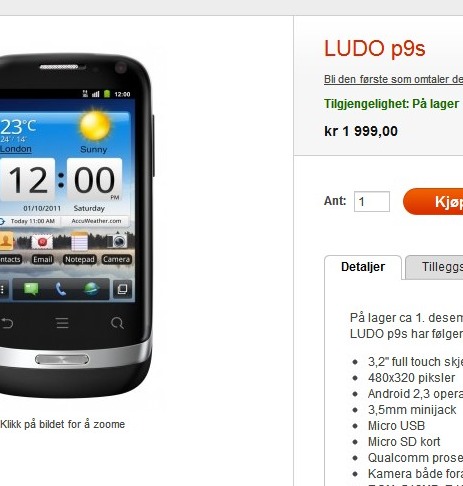Click the London location link in weather widget
463x486 pixels.
click(x=16, y=149)
